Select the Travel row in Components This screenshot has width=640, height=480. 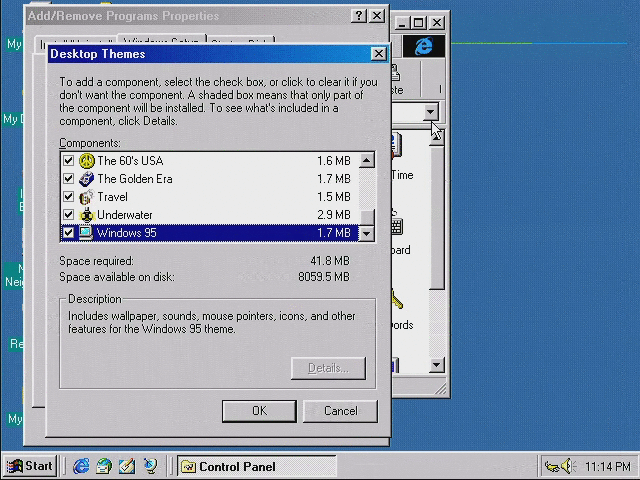point(209,197)
